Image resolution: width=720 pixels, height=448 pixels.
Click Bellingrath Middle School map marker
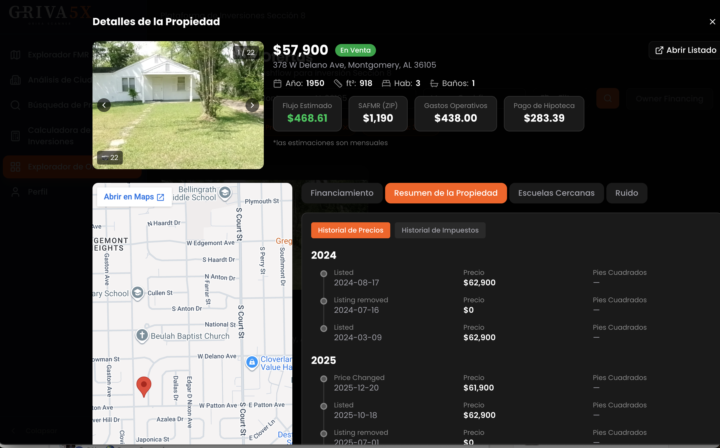coord(225,193)
